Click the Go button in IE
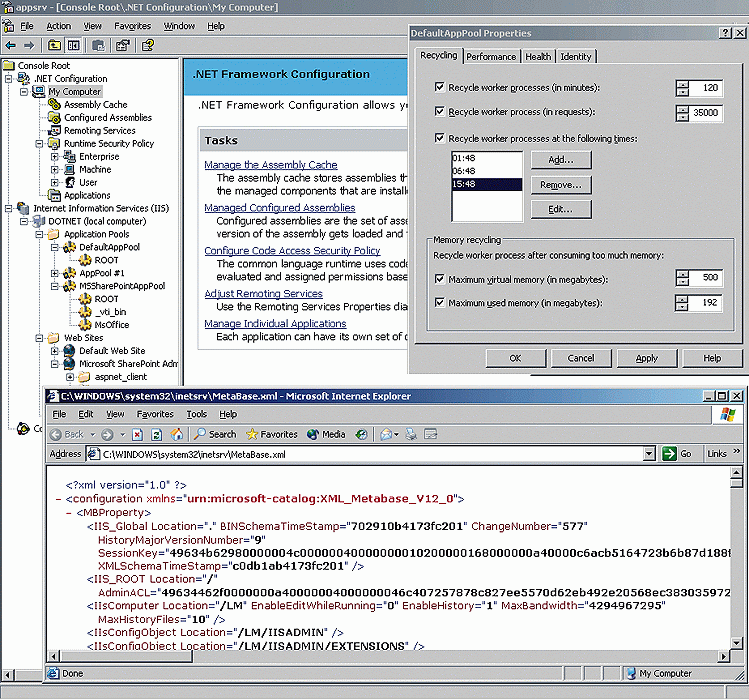Image resolution: width=749 pixels, height=700 pixels. click(x=676, y=453)
